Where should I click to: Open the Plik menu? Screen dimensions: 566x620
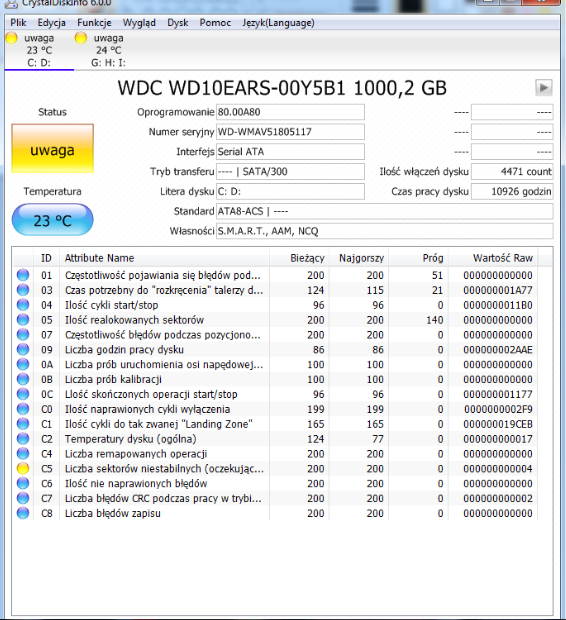18,23
